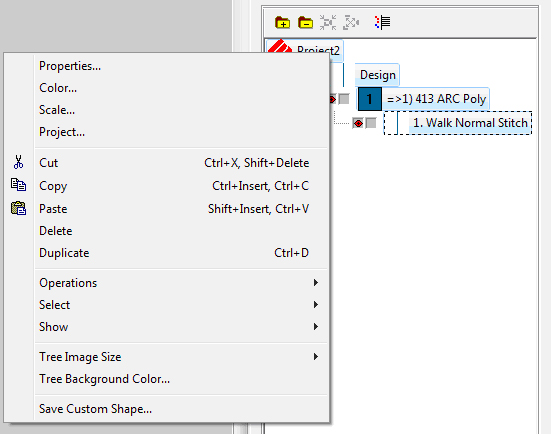Toggle gray lock box of Walk Normal Stitch
The width and height of the screenshot is (551, 434).
click(x=371, y=123)
